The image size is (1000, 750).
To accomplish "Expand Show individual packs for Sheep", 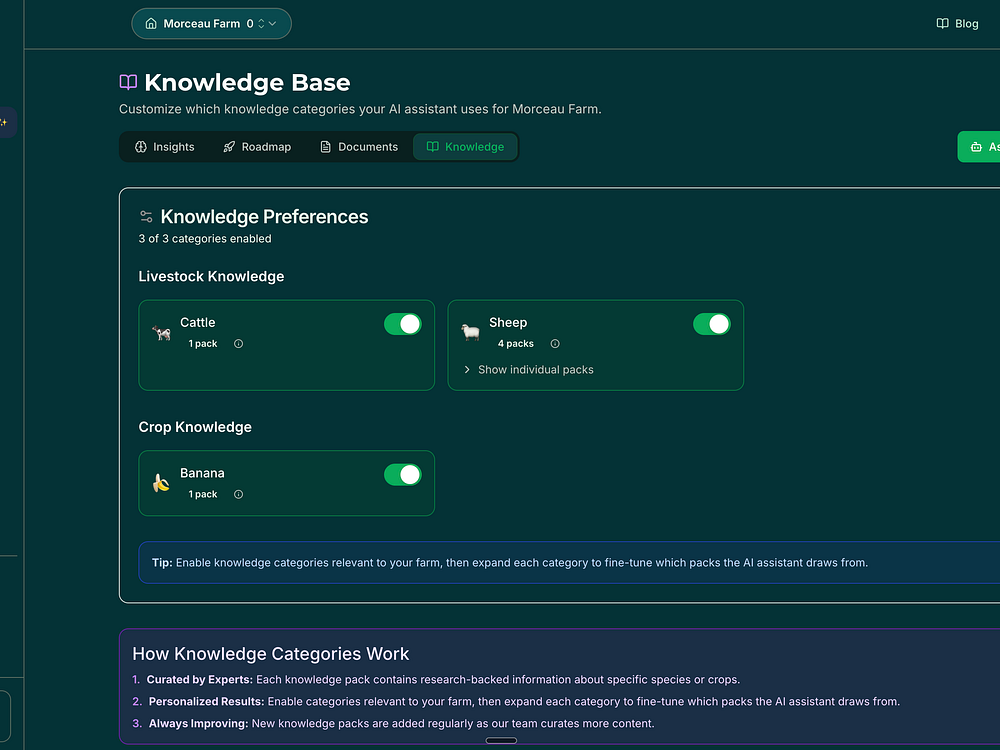I will coord(529,370).
